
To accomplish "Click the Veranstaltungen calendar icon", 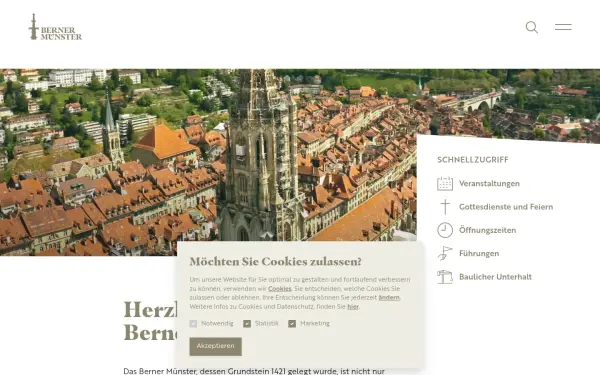I will click(x=445, y=184).
